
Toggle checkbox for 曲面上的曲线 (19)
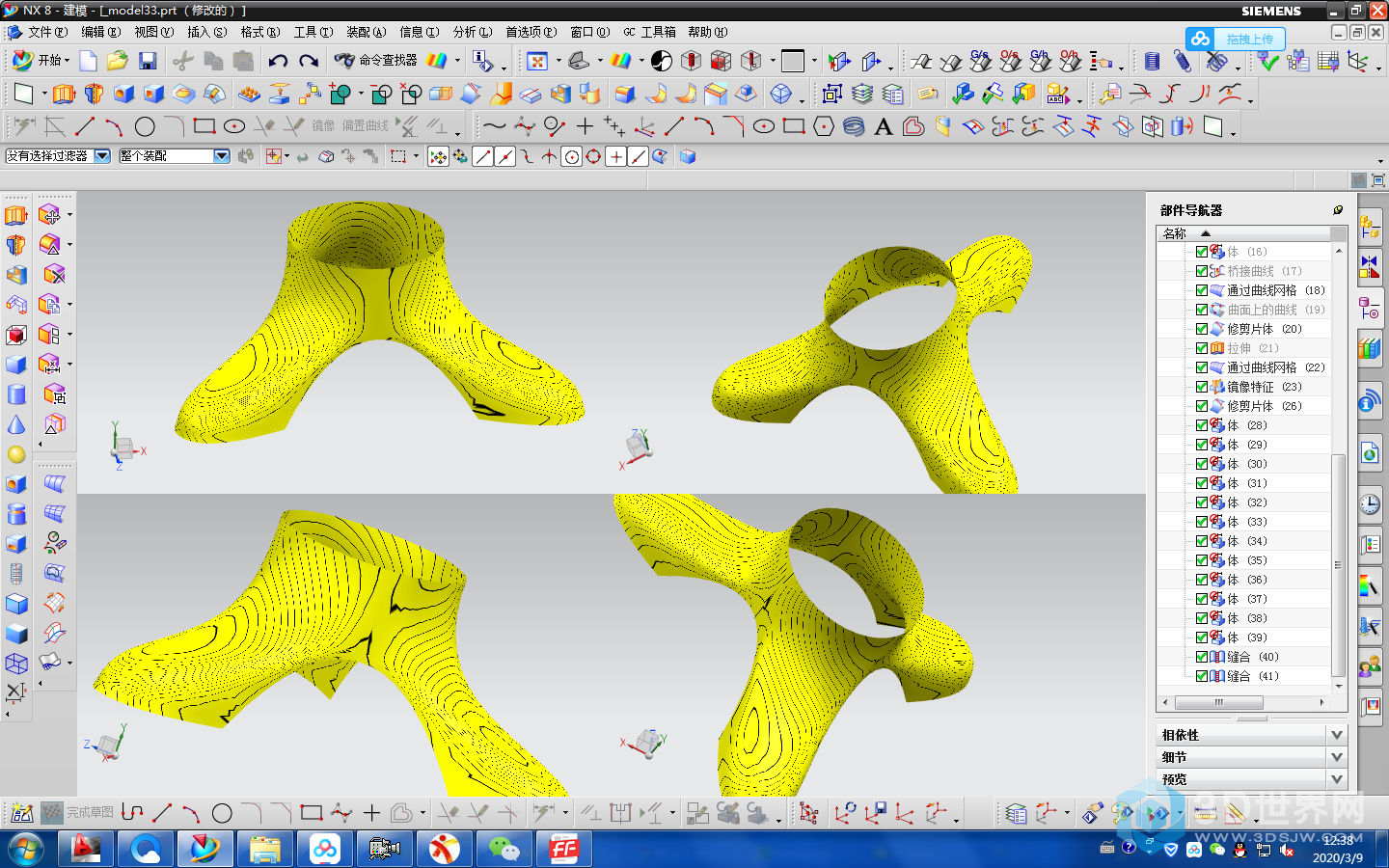1202,310
